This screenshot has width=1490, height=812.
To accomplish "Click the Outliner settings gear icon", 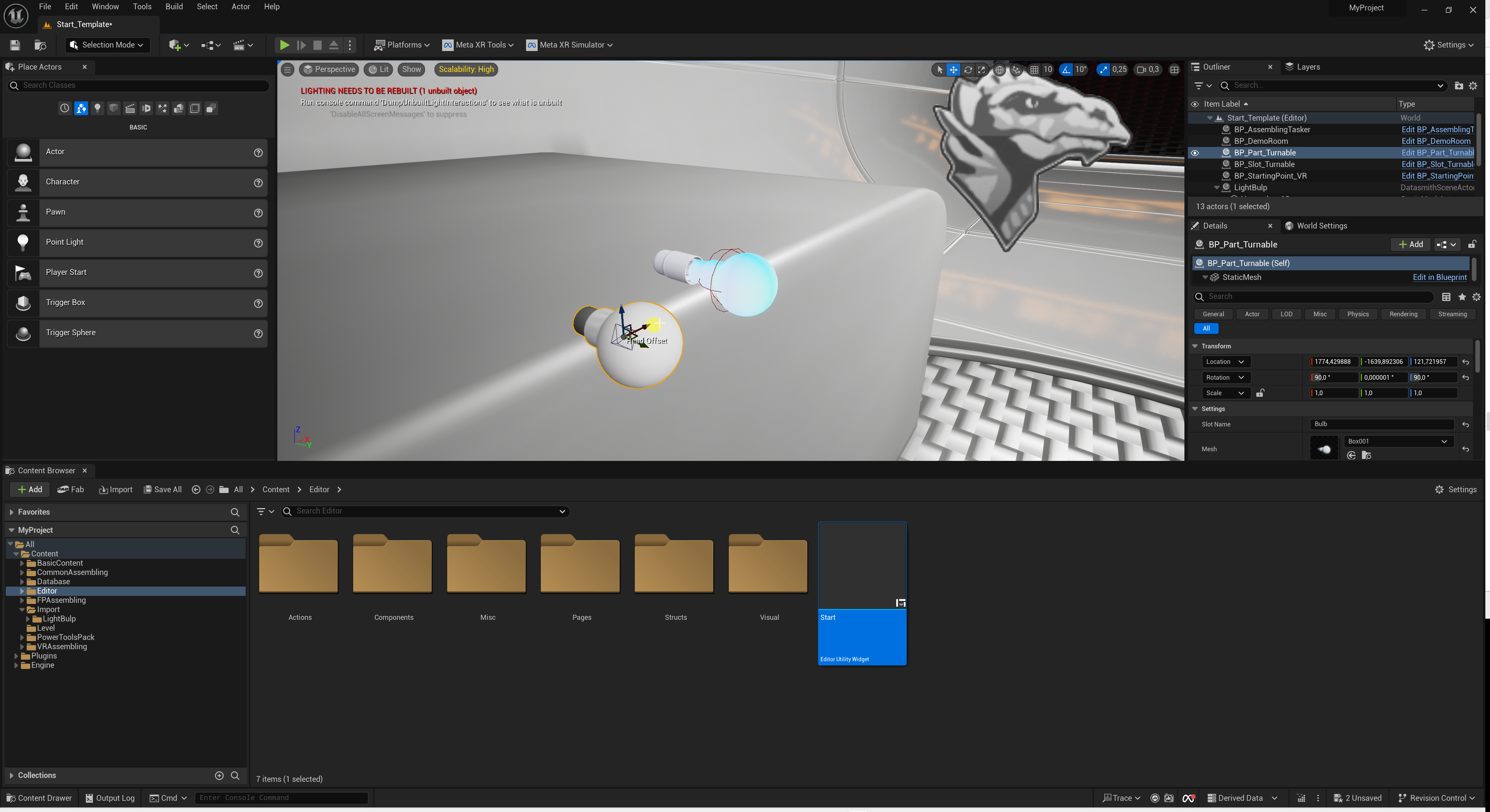I will click(1473, 85).
